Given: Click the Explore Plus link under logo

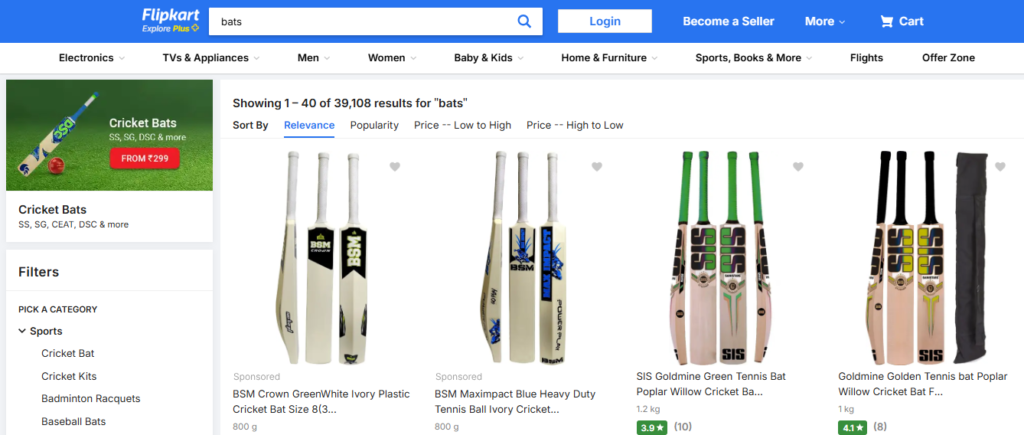Looking at the screenshot, I should click(170, 29).
